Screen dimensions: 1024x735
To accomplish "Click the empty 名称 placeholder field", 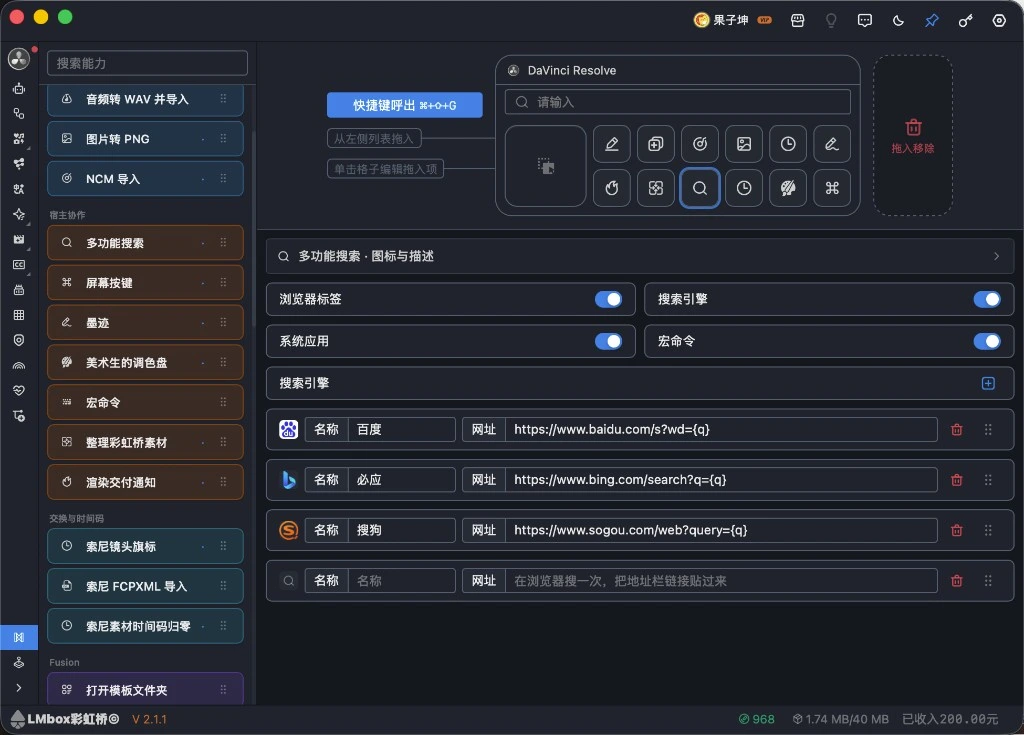I will click(x=401, y=581).
